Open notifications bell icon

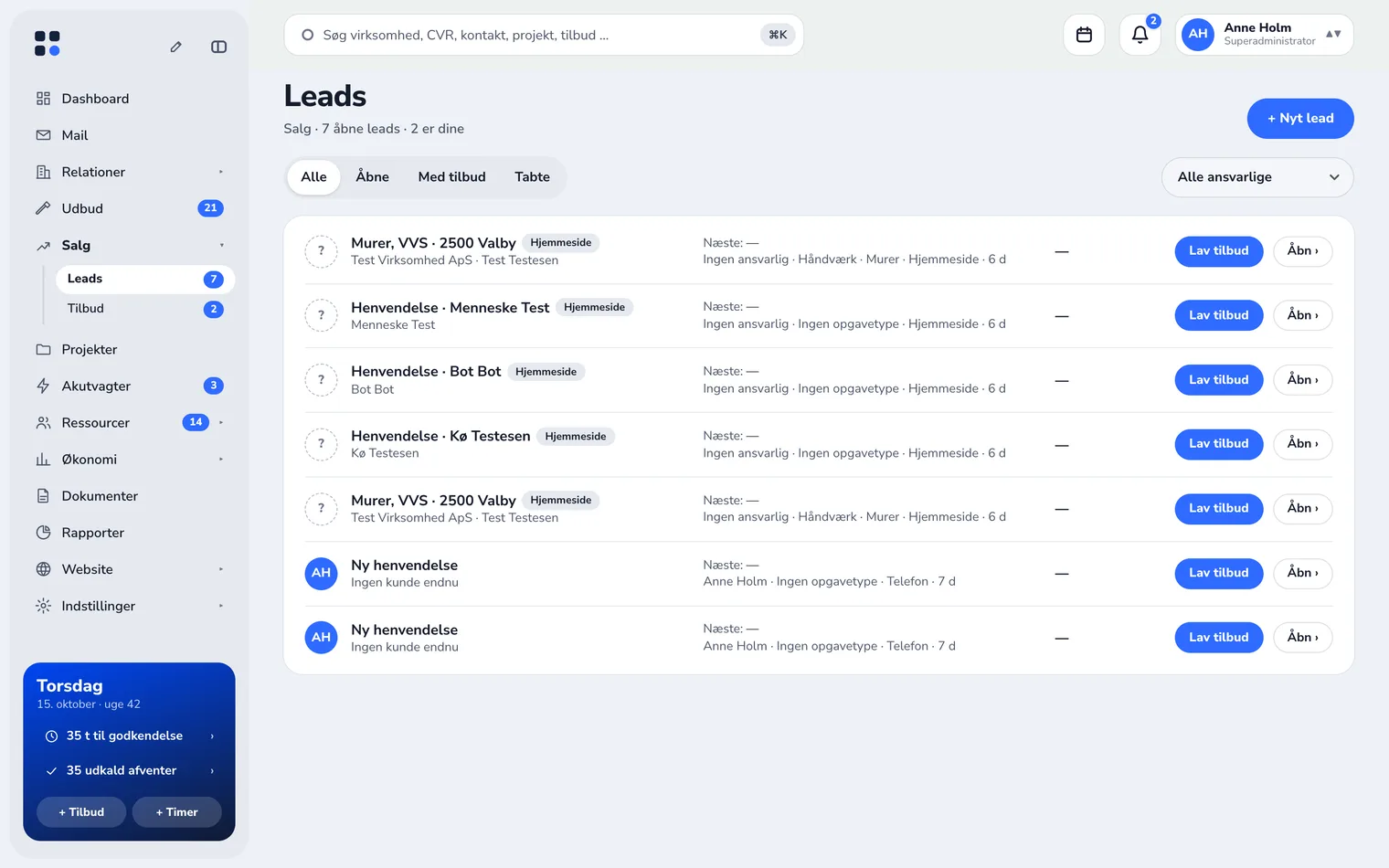tap(1140, 35)
